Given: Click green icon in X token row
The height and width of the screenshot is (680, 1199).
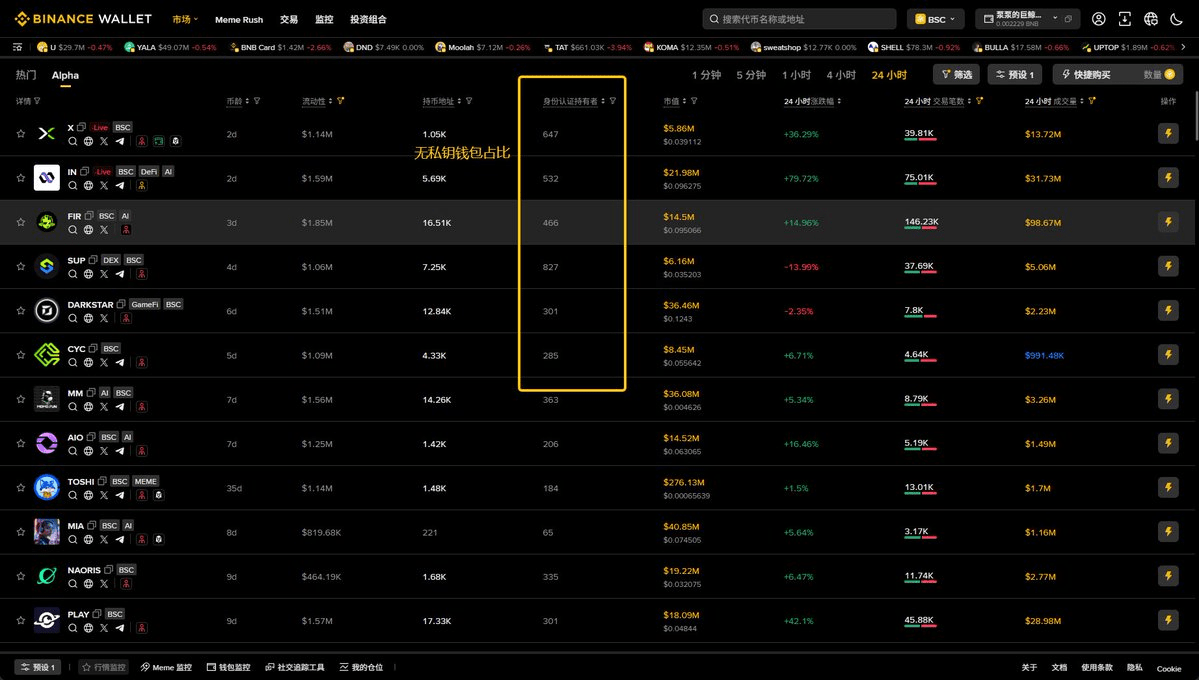Looking at the screenshot, I should 158,142.
